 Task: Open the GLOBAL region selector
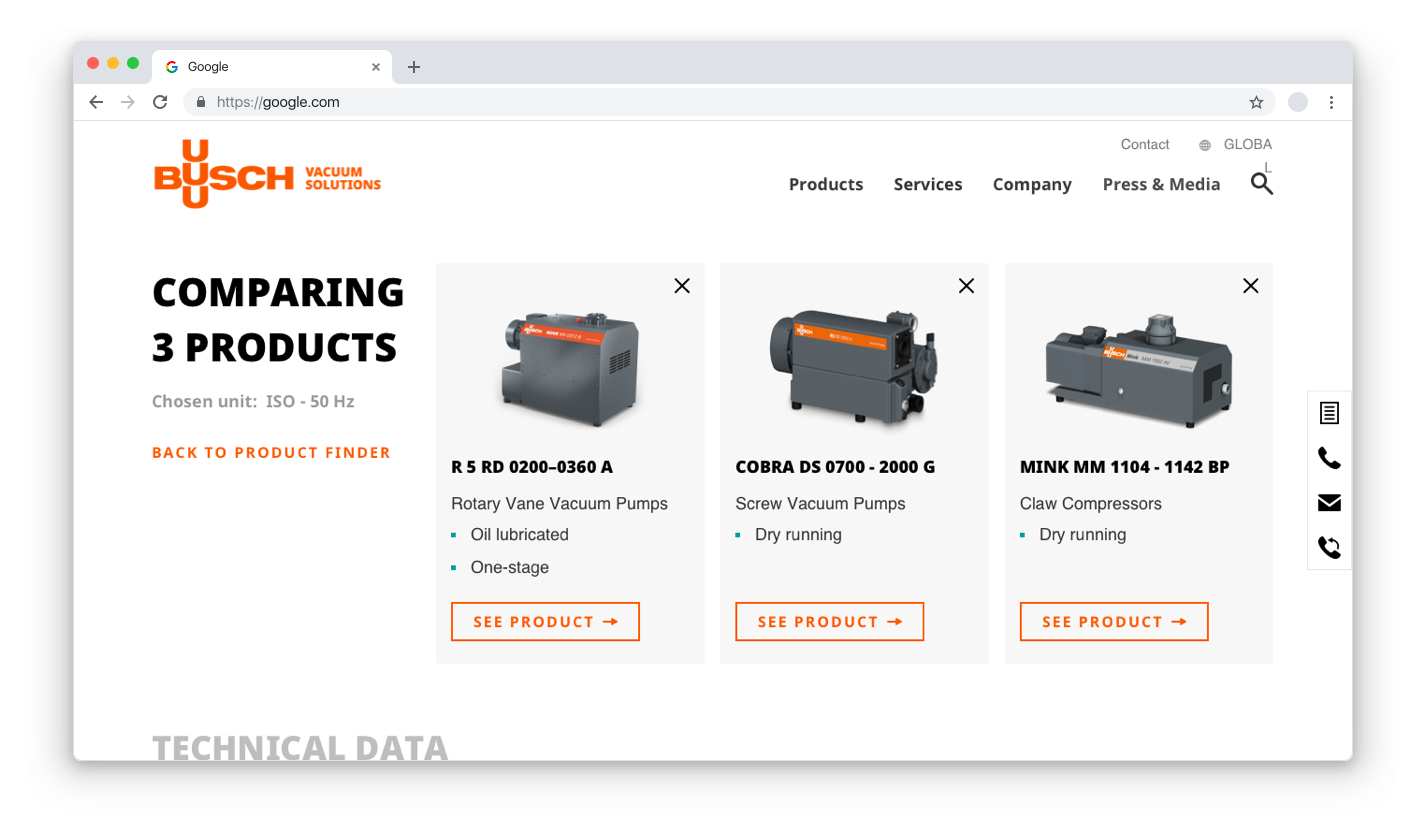1247,145
